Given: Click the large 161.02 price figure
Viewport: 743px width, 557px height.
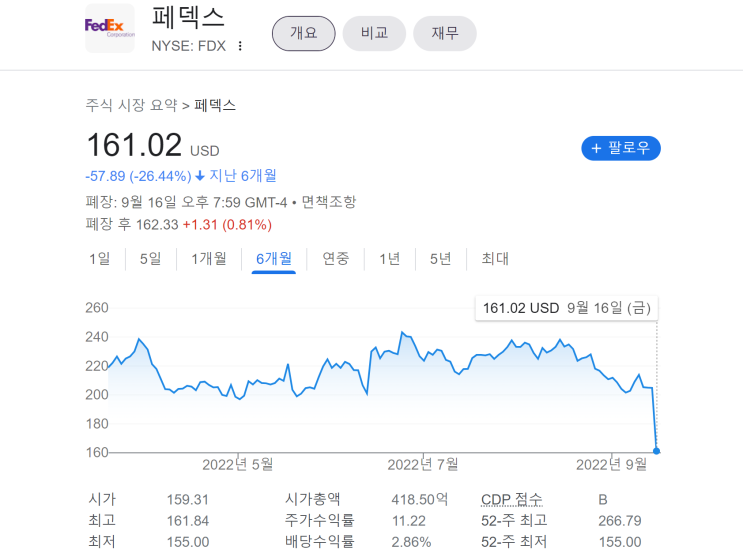Looking at the screenshot, I should (135, 145).
